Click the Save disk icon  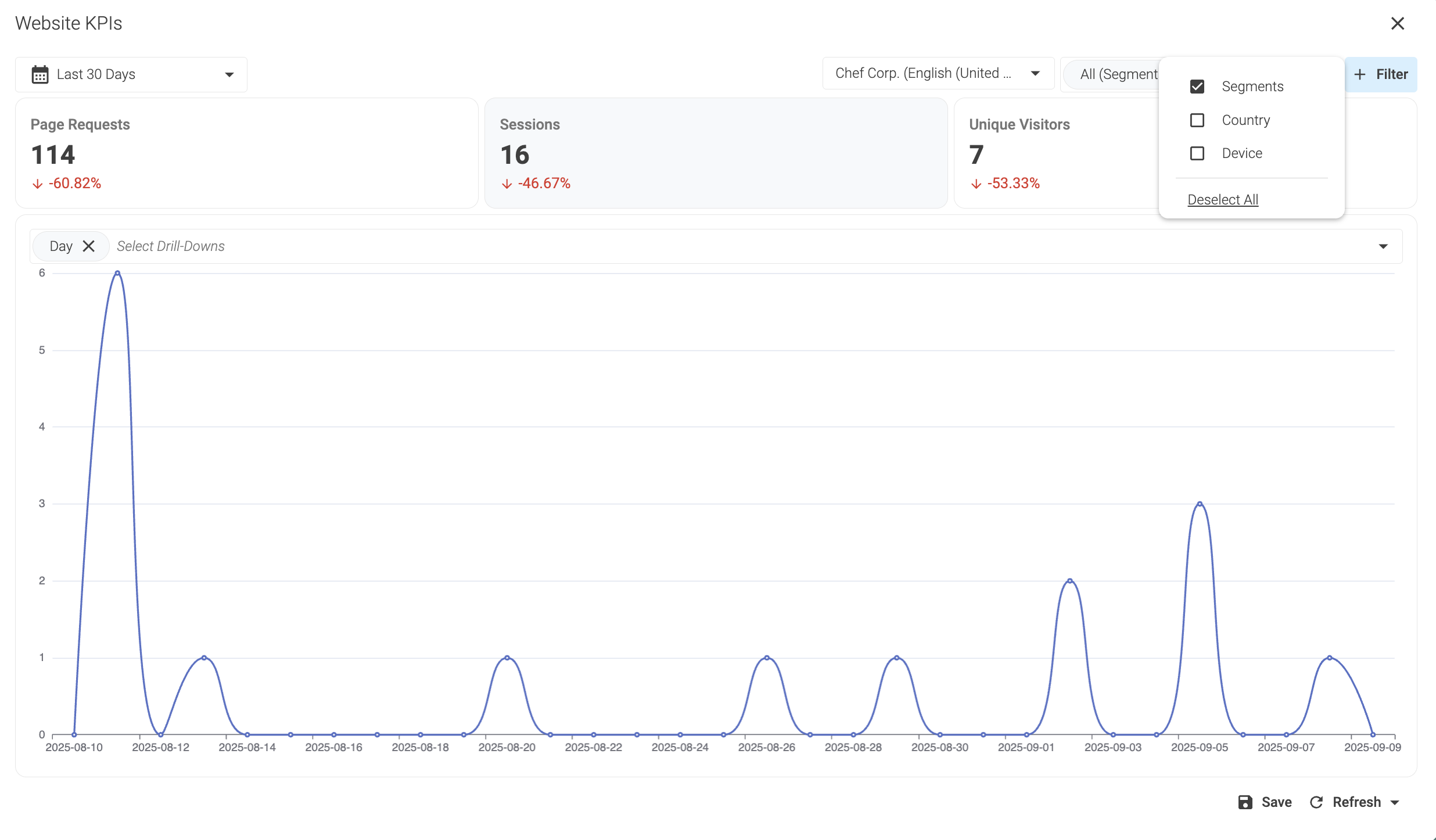(1245, 802)
